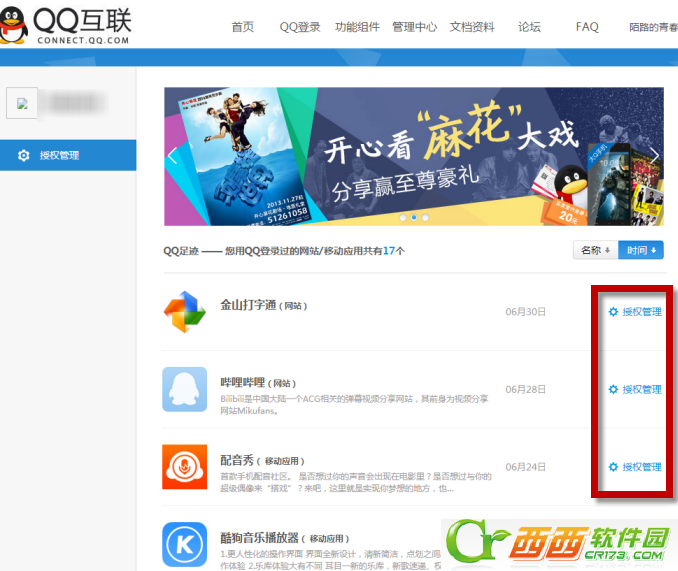The width and height of the screenshot is (678, 571).
Task: Select the first banner pagination dot
Action: pyautogui.click(x=403, y=217)
